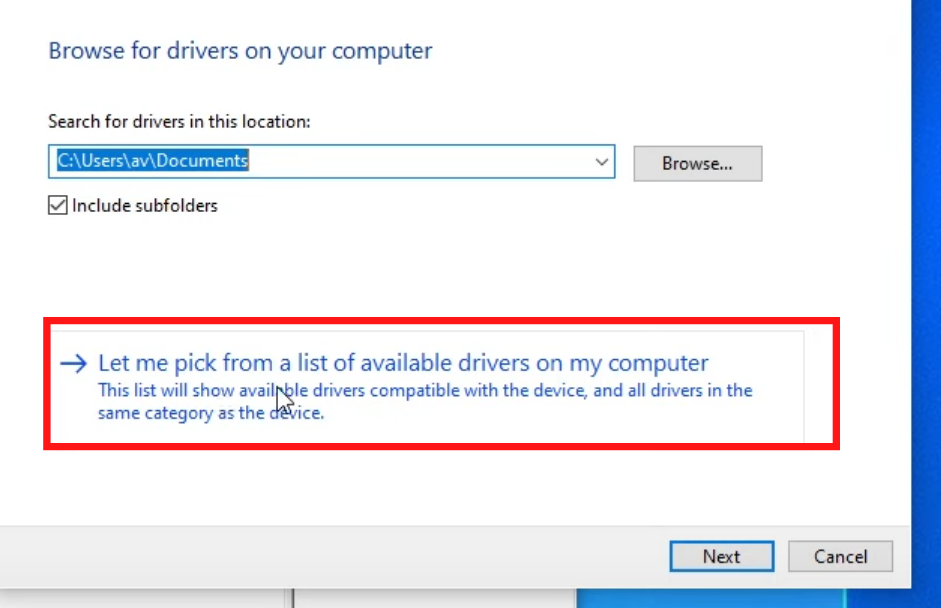Screen dimensions: 941x608
Task: Open the Browse... folder picker
Action: [x=698, y=163]
